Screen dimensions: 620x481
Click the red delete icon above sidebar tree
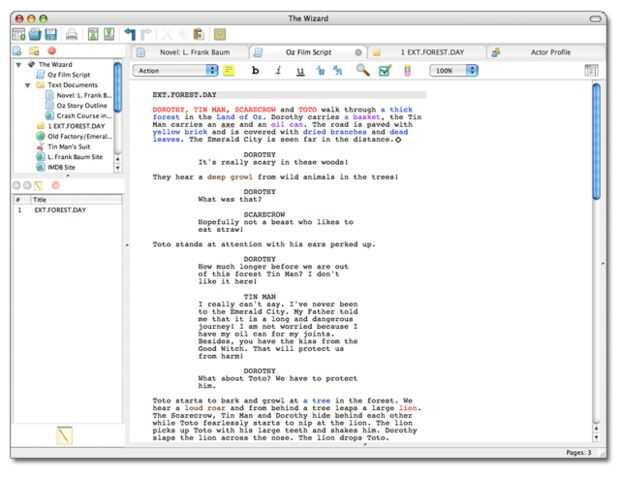coord(52,51)
